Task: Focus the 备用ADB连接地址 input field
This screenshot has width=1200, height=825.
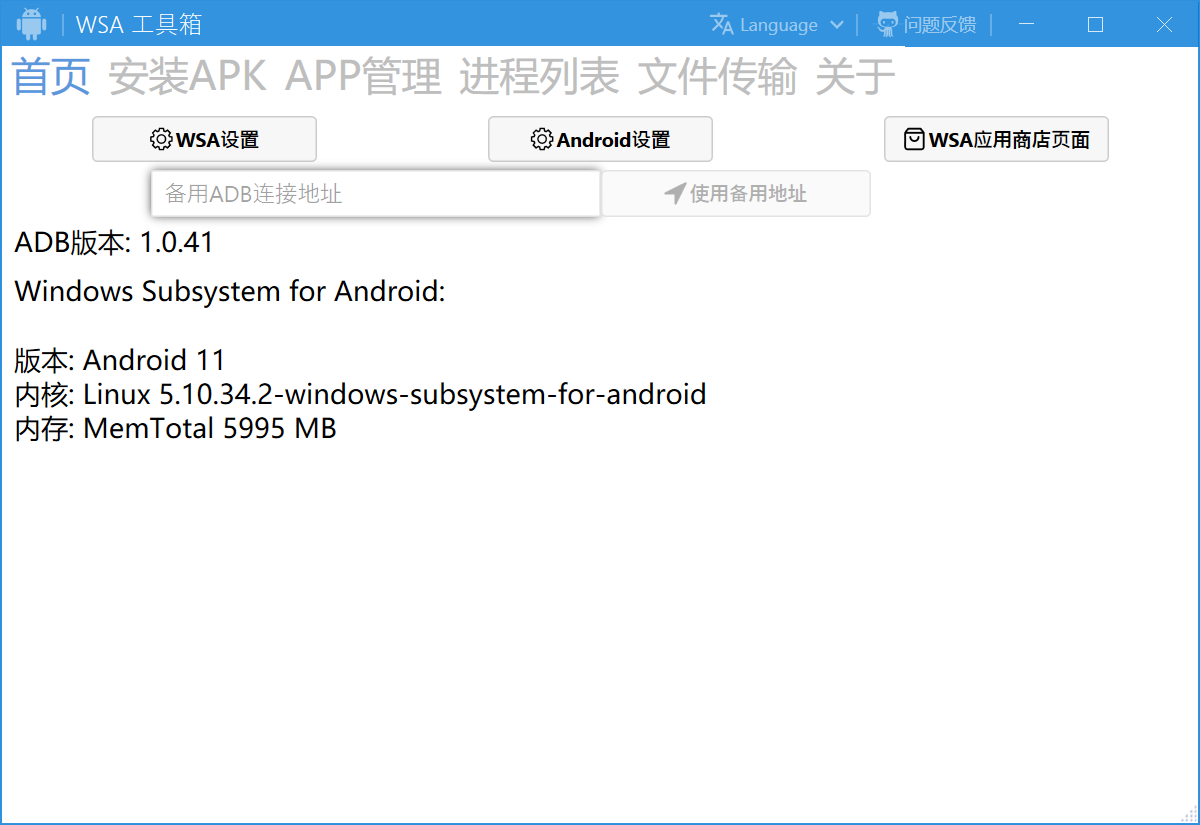Action: coord(375,193)
